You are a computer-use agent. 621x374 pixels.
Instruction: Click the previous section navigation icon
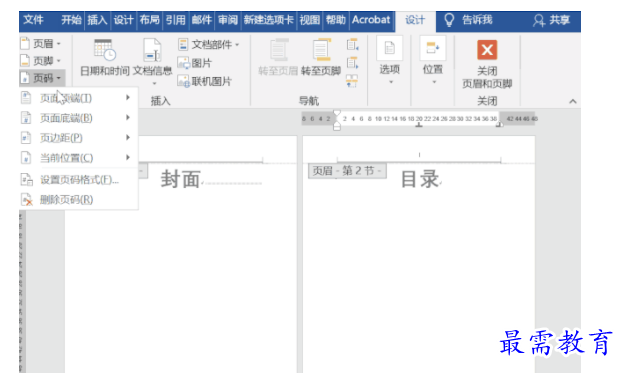(352, 44)
